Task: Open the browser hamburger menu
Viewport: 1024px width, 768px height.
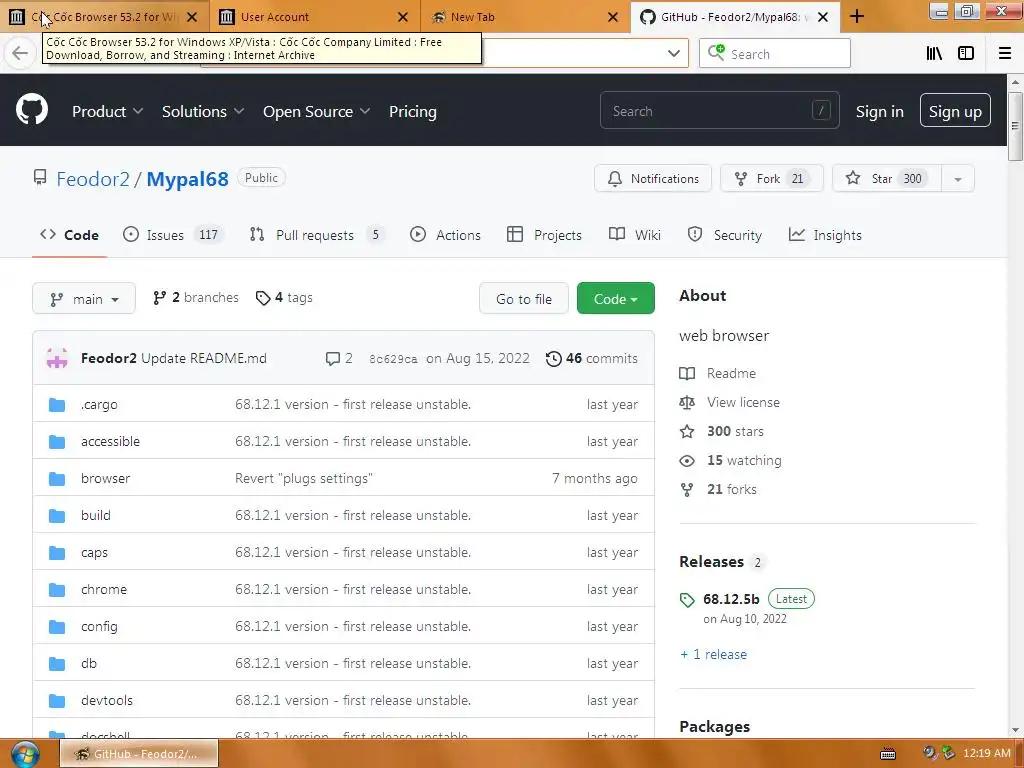Action: pos(1005,54)
